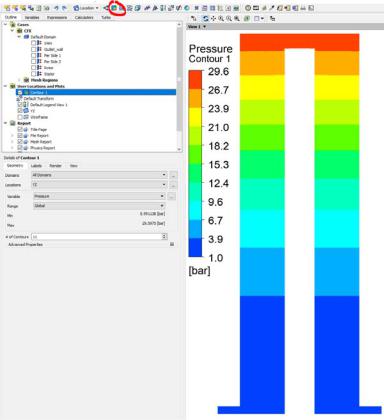
Task: Click the red-circled Contour toolbar icon
Action: [x=115, y=8]
